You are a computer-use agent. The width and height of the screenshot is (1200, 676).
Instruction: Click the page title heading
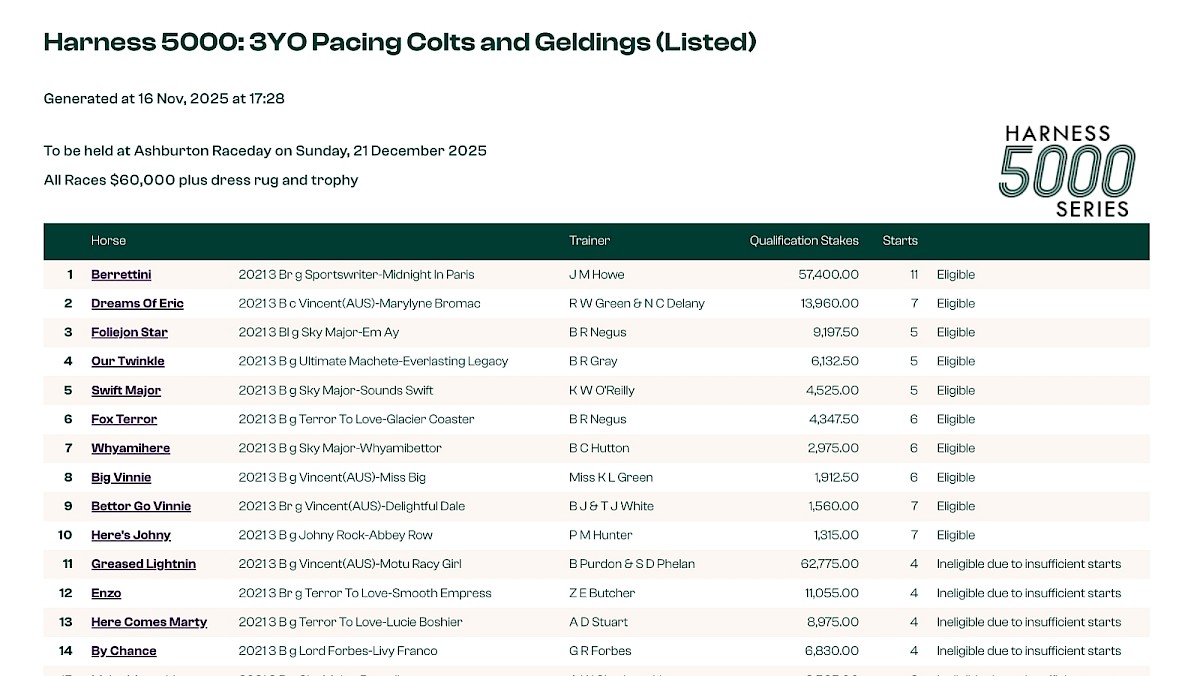pos(400,42)
